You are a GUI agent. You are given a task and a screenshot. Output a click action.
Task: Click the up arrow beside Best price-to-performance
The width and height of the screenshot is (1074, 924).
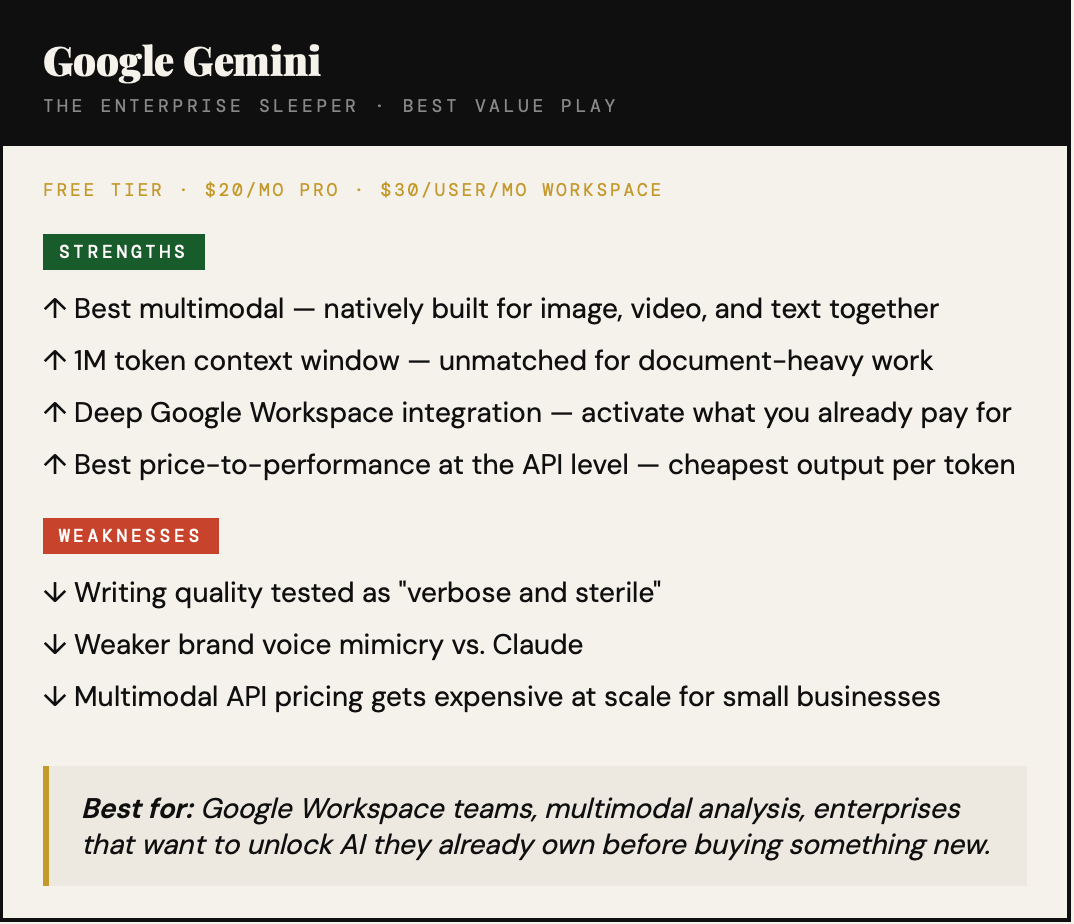tap(55, 464)
